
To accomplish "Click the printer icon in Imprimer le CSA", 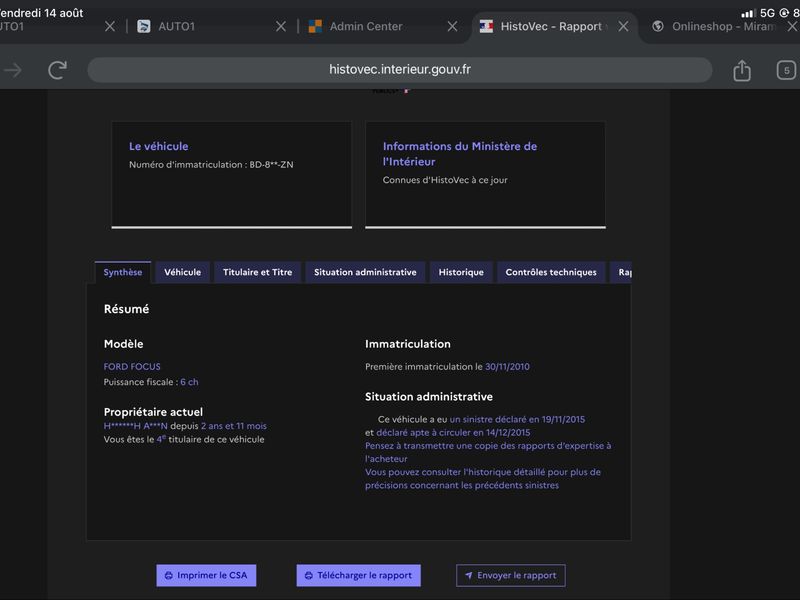I will pos(169,576).
